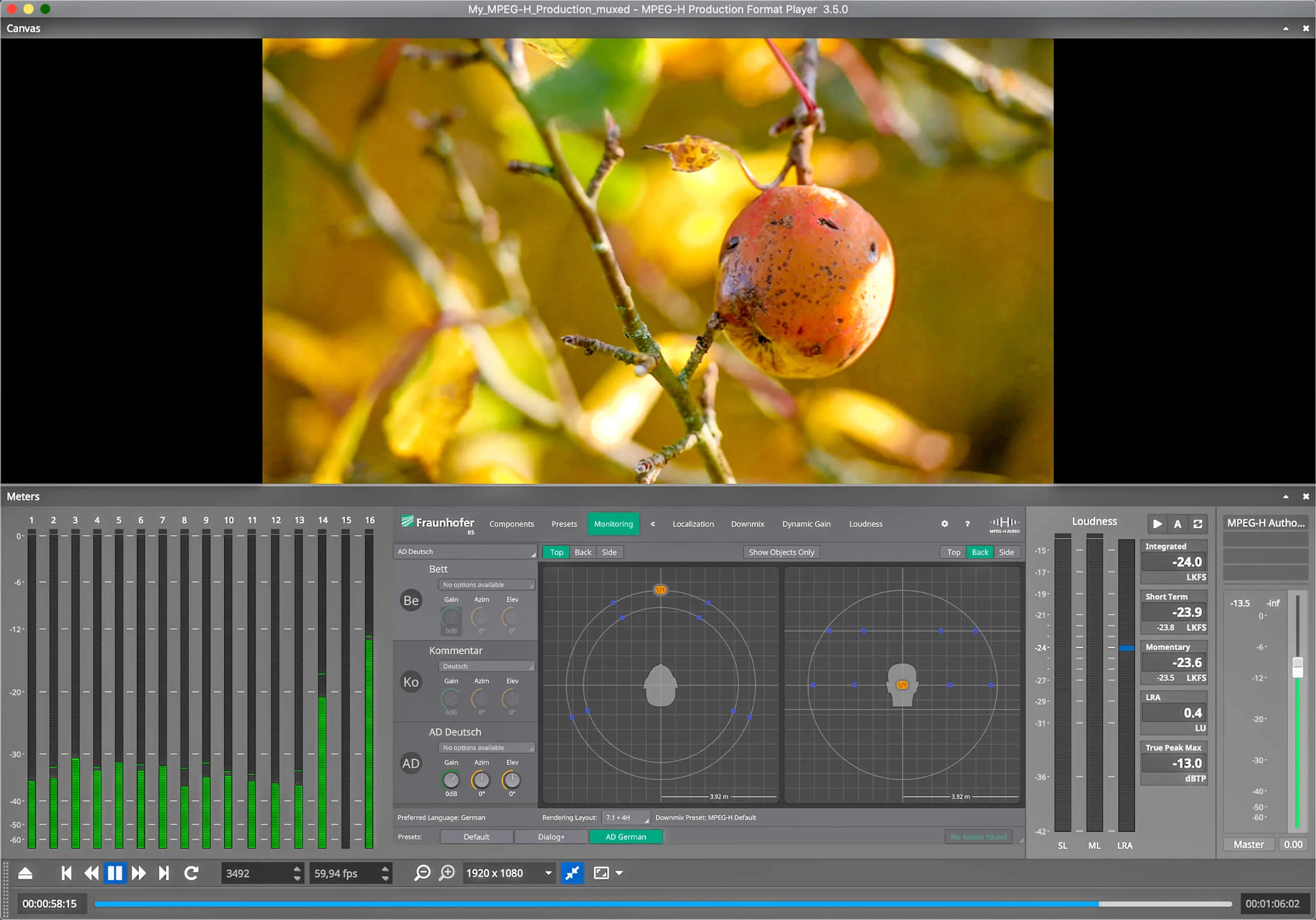Select the Dialog+ preset
Screen dimensions: 1316x920
point(551,837)
